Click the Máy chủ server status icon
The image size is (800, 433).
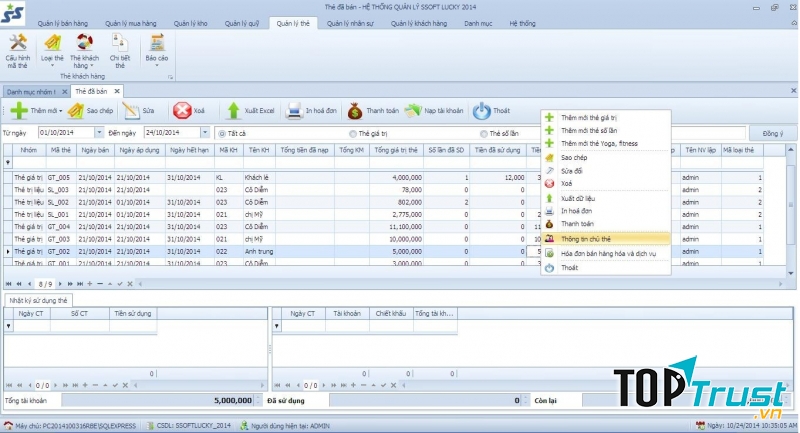tap(8, 425)
